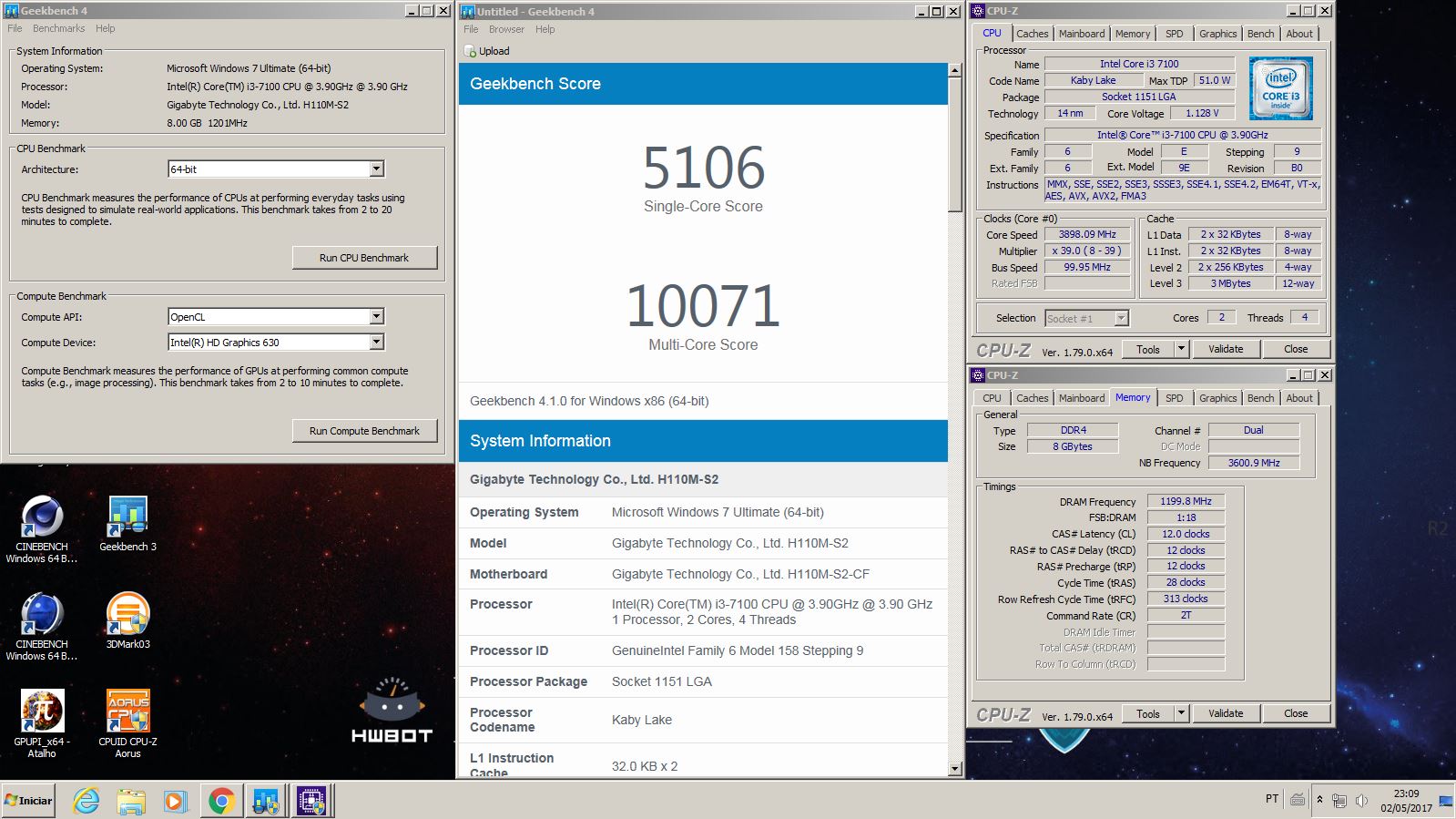
Task: Click the top CPU-Z window title icon
Action: tap(978, 11)
